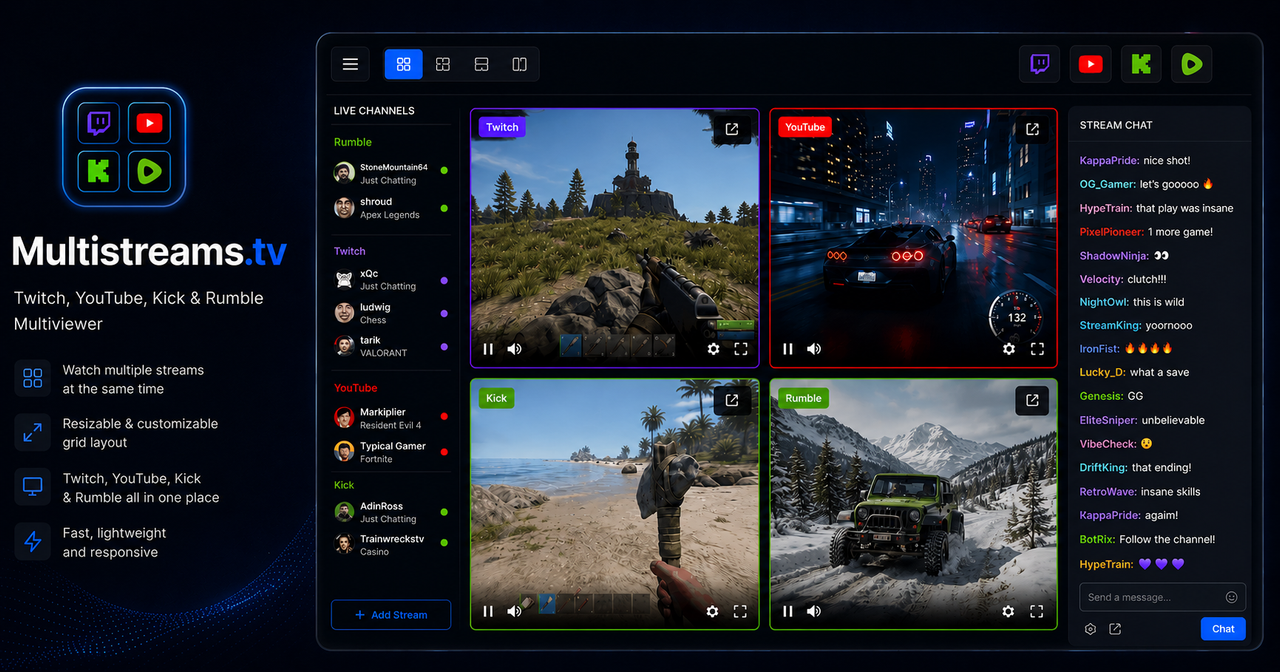Mute the YouTube stream volume

(x=814, y=349)
